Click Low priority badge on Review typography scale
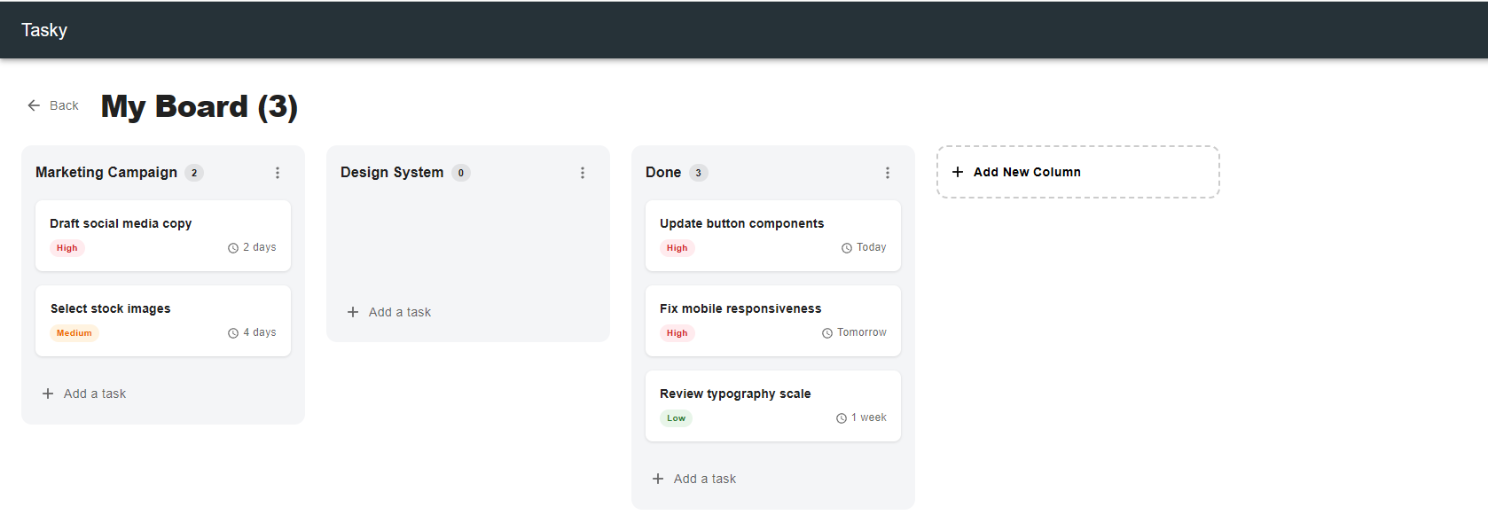1488x514 pixels. pyautogui.click(x=676, y=418)
